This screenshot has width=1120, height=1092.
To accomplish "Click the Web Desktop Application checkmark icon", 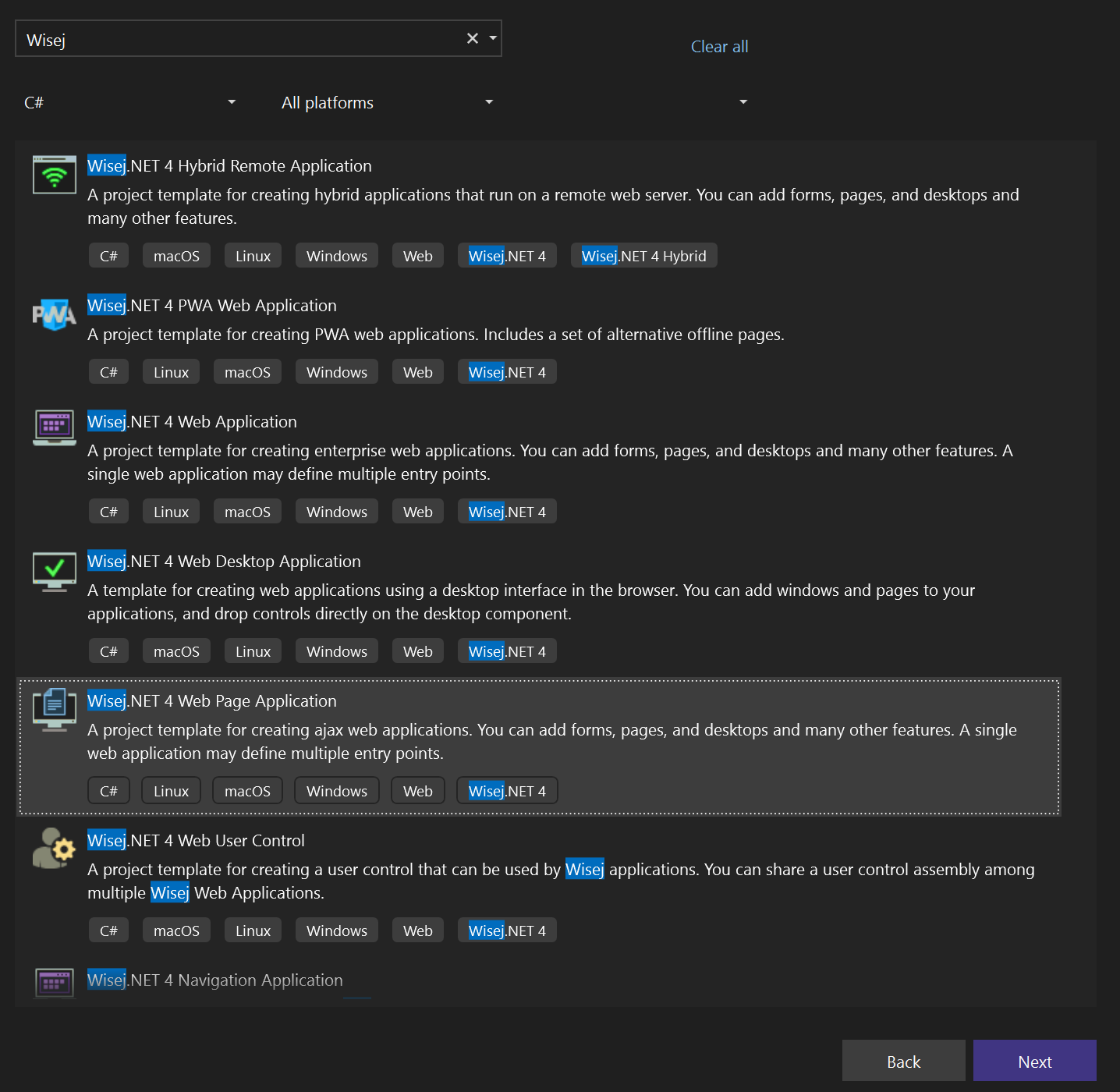I will (x=54, y=572).
